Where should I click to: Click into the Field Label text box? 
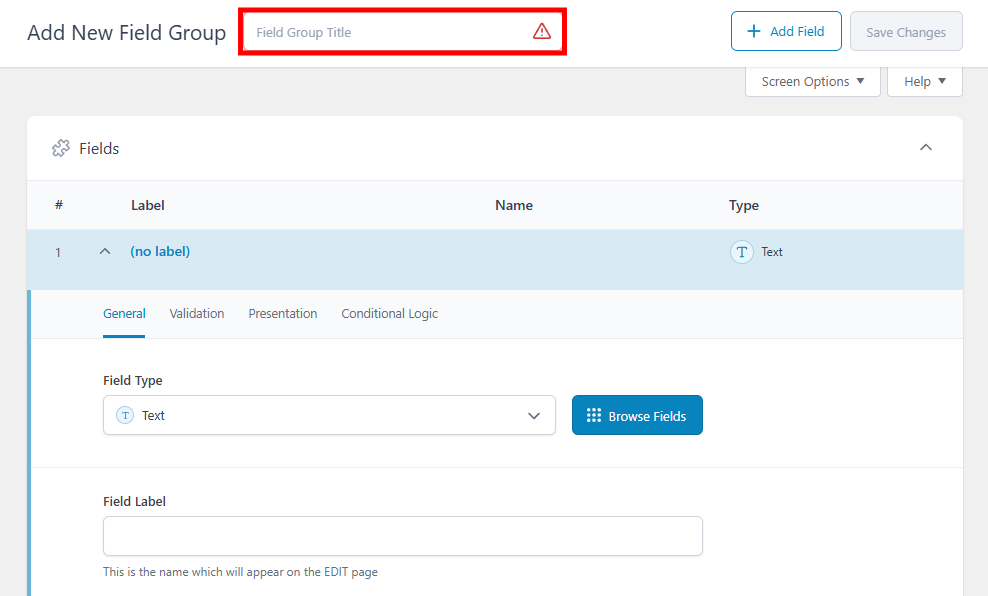click(x=402, y=536)
